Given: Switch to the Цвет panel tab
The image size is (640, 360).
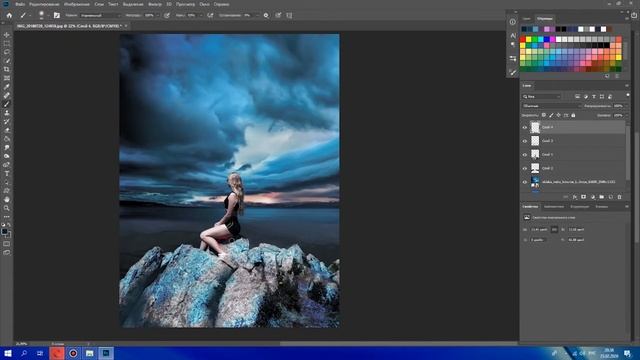Looking at the screenshot, I should [x=527, y=19].
